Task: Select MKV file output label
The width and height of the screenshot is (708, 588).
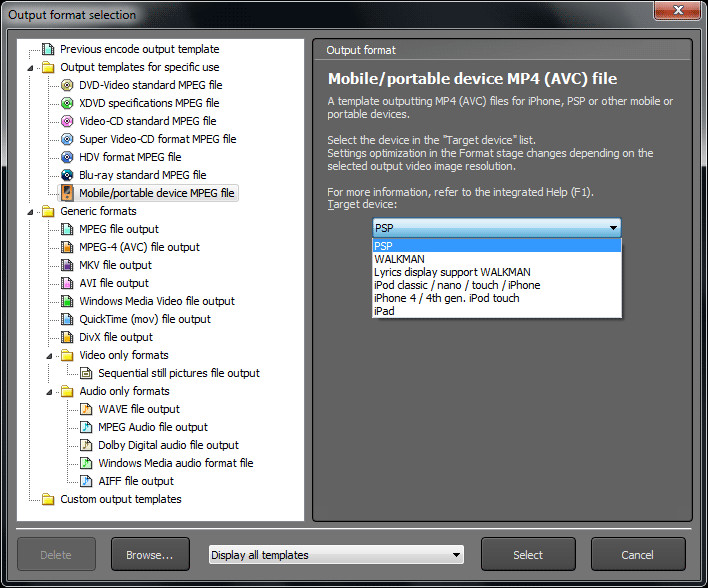Action: [x=115, y=265]
